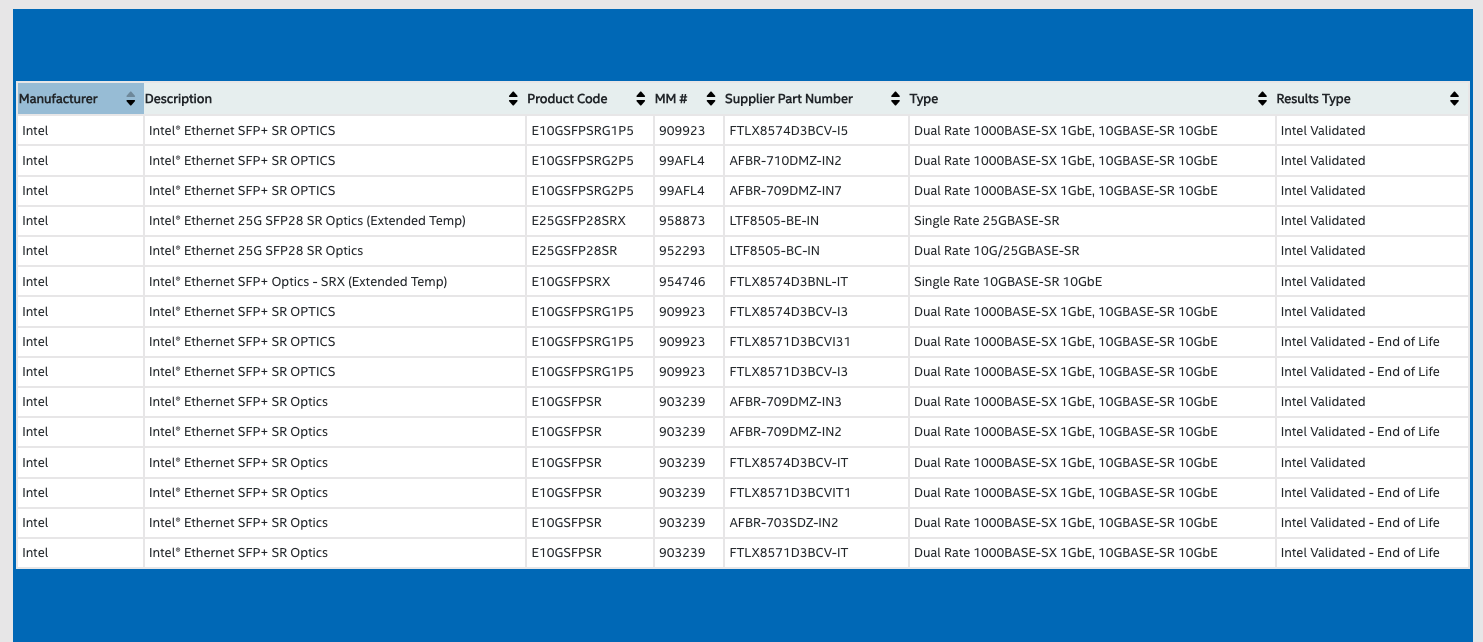Viewport: 1483px width, 642px height.
Task: Select part number LTF8505-BC-IN
Action: click(x=774, y=250)
